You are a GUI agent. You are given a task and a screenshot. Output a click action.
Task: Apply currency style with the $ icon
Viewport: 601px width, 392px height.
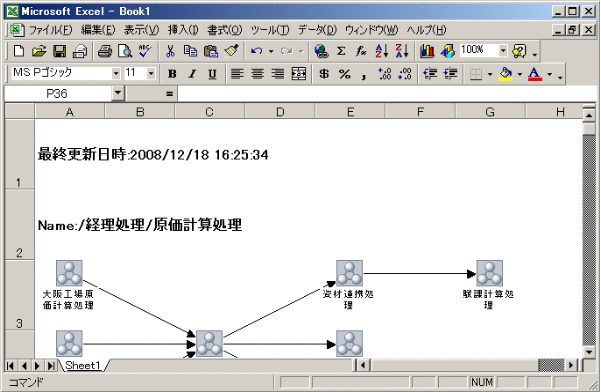pos(324,74)
